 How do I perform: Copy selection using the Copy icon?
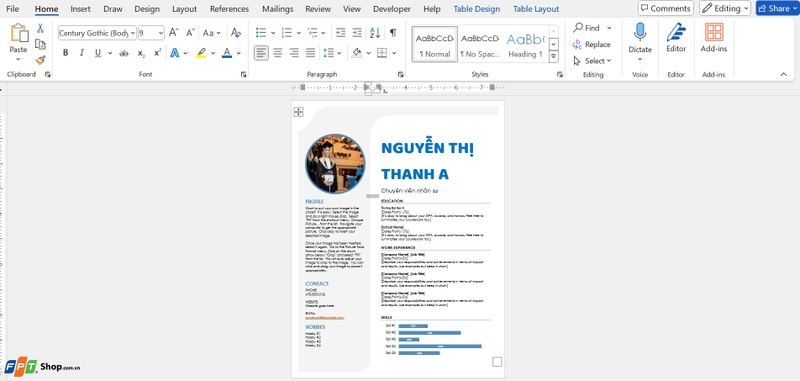pyautogui.click(x=40, y=44)
